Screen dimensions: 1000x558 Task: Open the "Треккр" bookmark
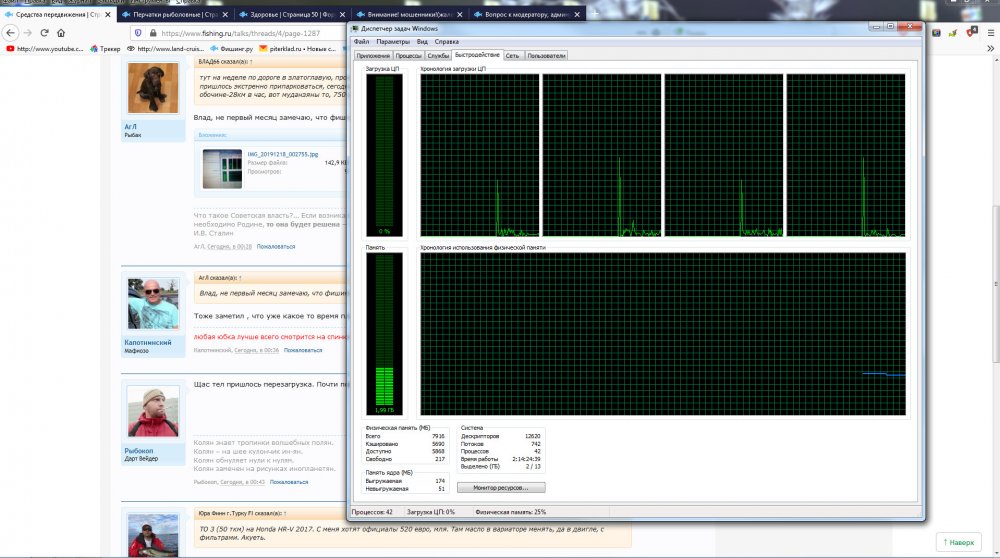(x=105, y=48)
